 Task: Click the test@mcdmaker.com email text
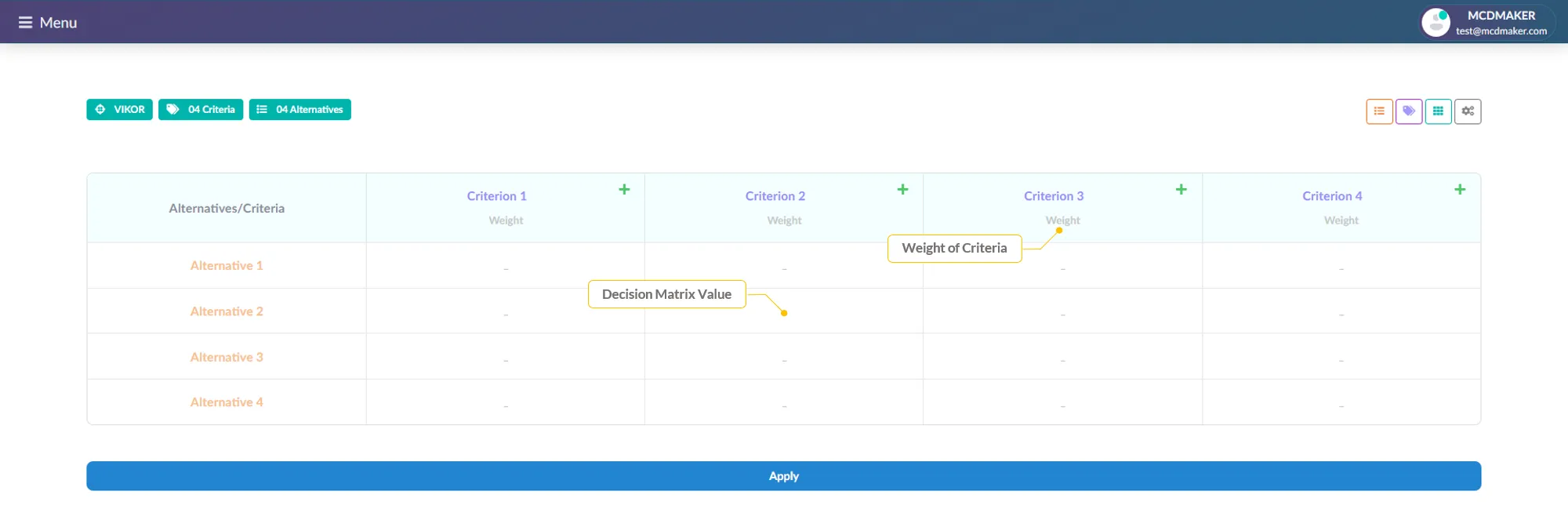click(1501, 31)
